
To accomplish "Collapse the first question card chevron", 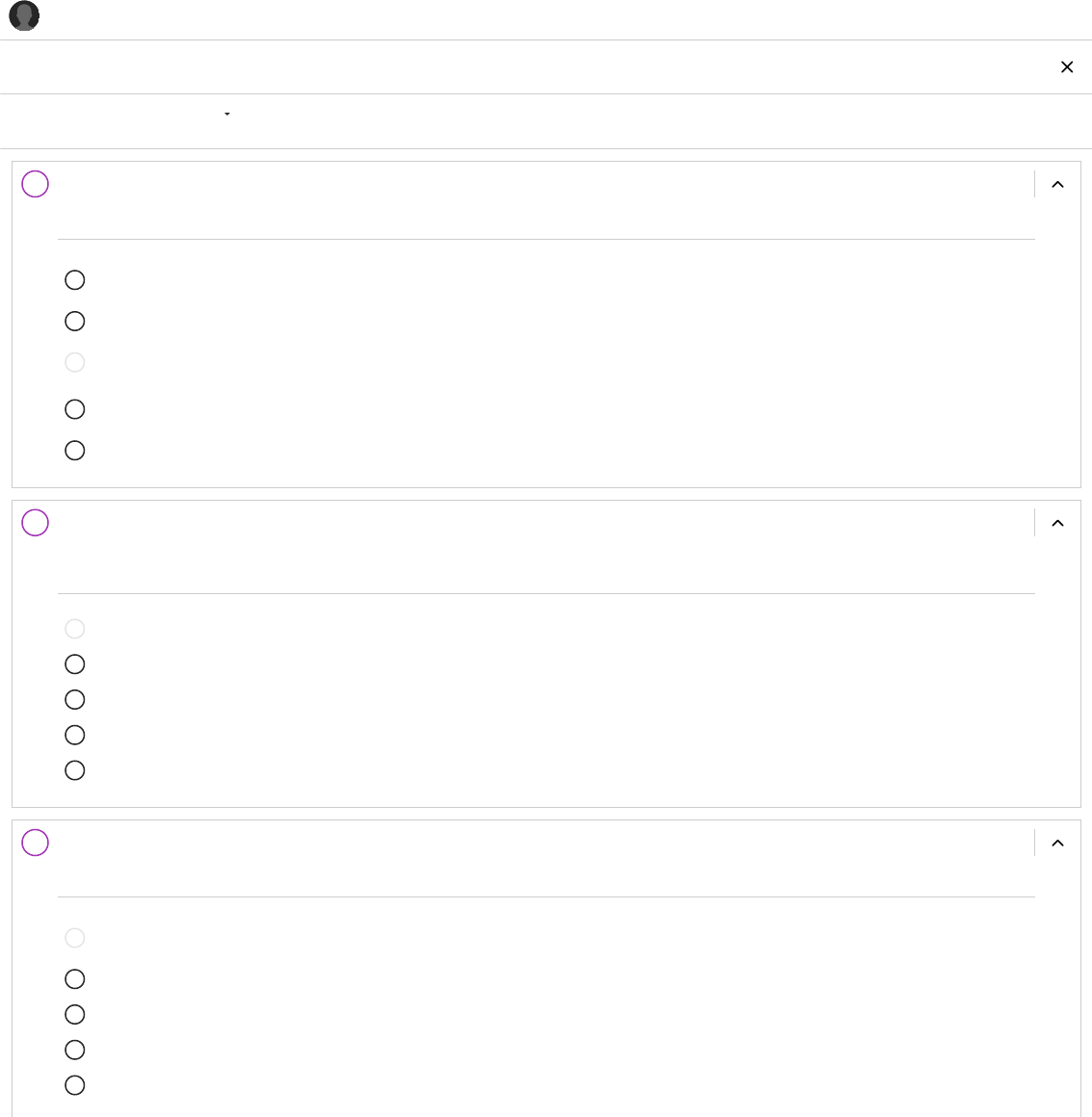I will coord(1057,185).
